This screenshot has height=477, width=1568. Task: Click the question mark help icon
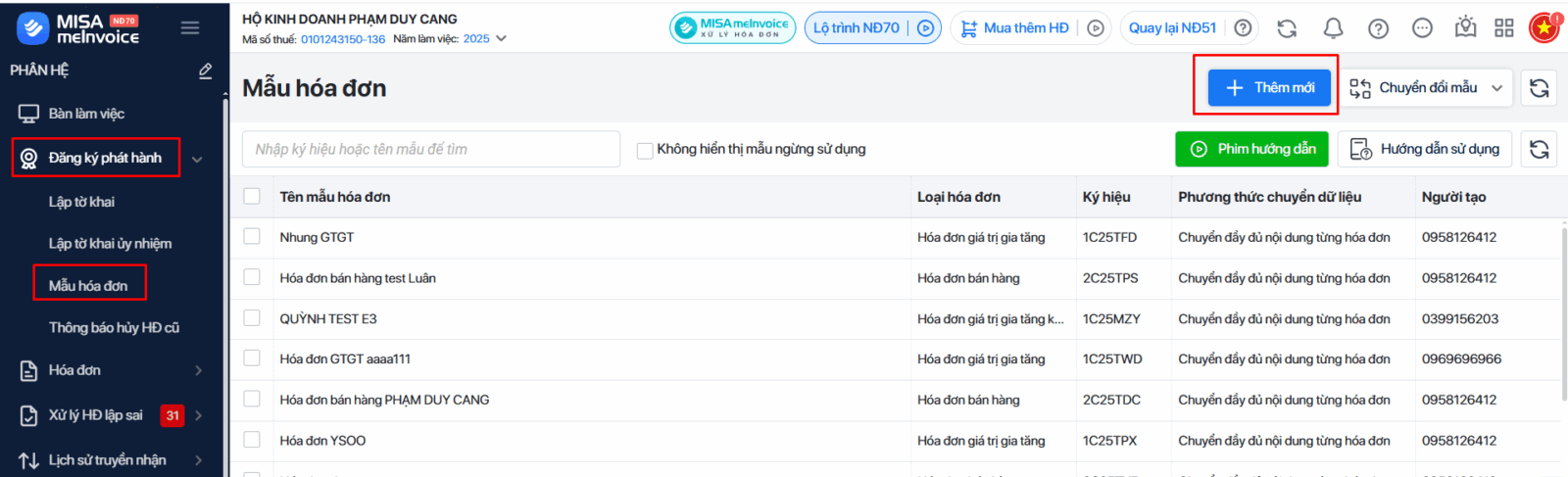coord(1378,28)
